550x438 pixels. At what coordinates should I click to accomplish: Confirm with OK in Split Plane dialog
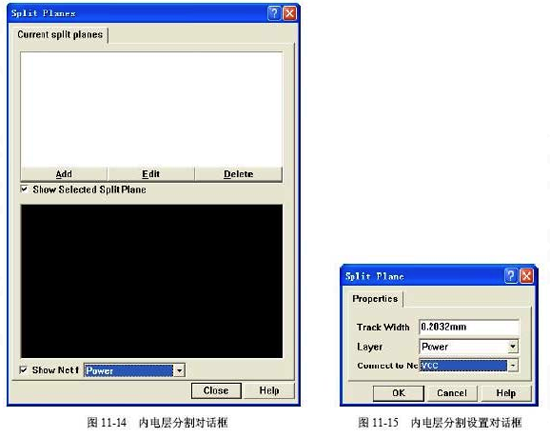click(398, 393)
